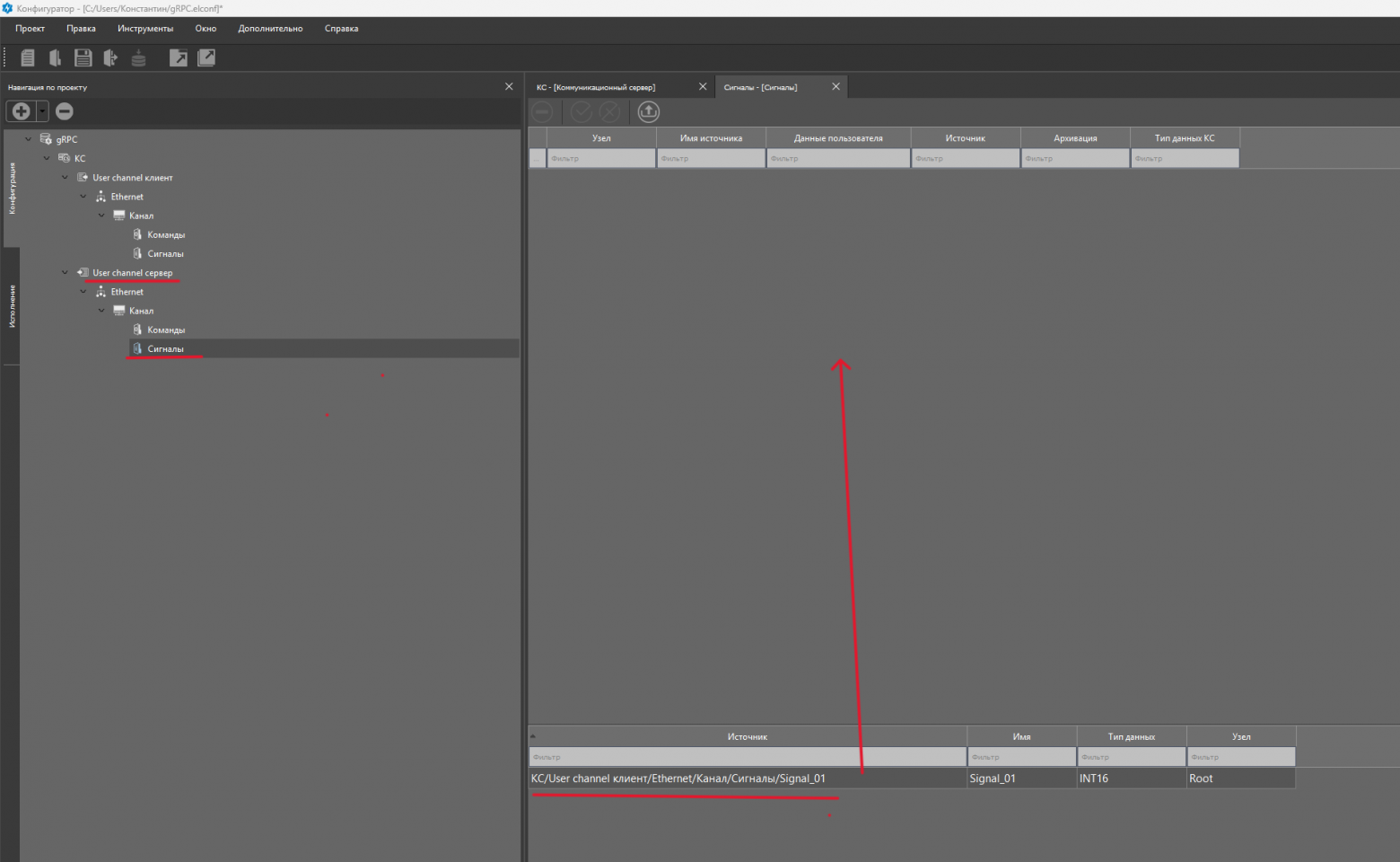Close the Навигация по проекту panel
This screenshot has width=1400, height=862.
coord(509,86)
